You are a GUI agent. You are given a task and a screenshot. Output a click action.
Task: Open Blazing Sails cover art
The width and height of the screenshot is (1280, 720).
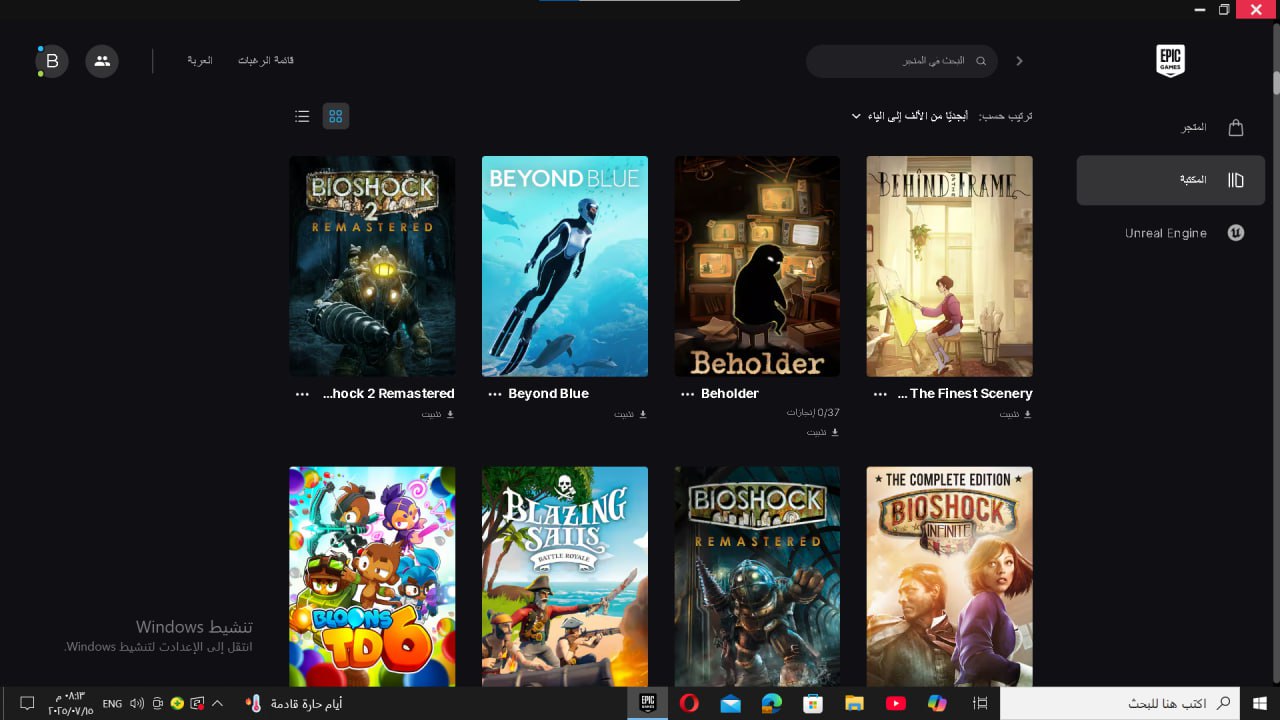coord(565,577)
